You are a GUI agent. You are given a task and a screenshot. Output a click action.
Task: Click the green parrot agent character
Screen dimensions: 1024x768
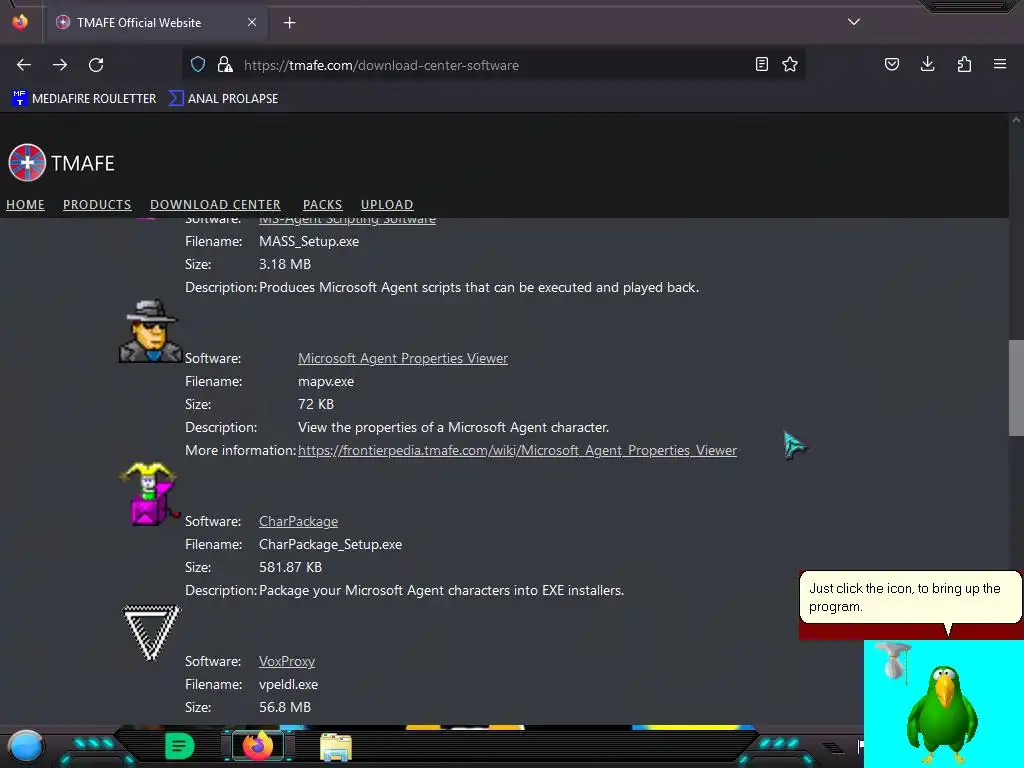[x=942, y=713]
